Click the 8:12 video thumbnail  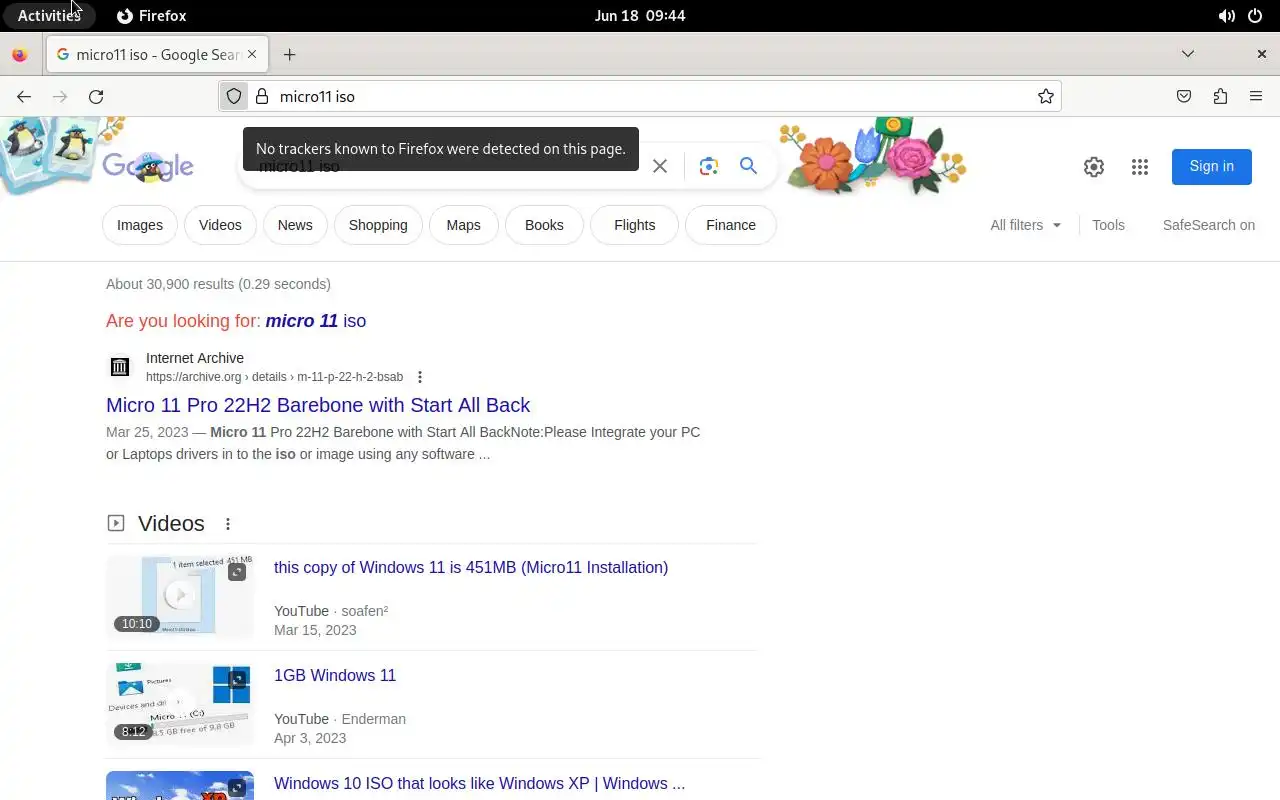coord(180,704)
